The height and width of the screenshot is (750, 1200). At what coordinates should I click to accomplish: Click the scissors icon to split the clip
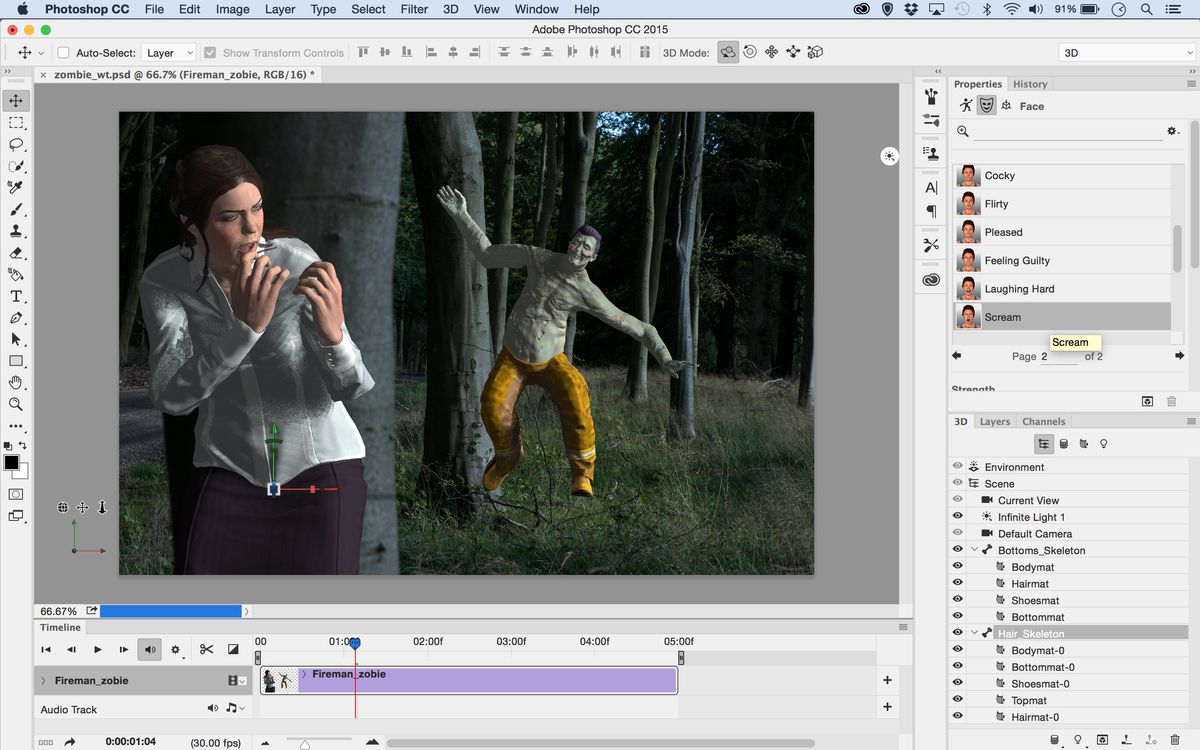(206, 649)
